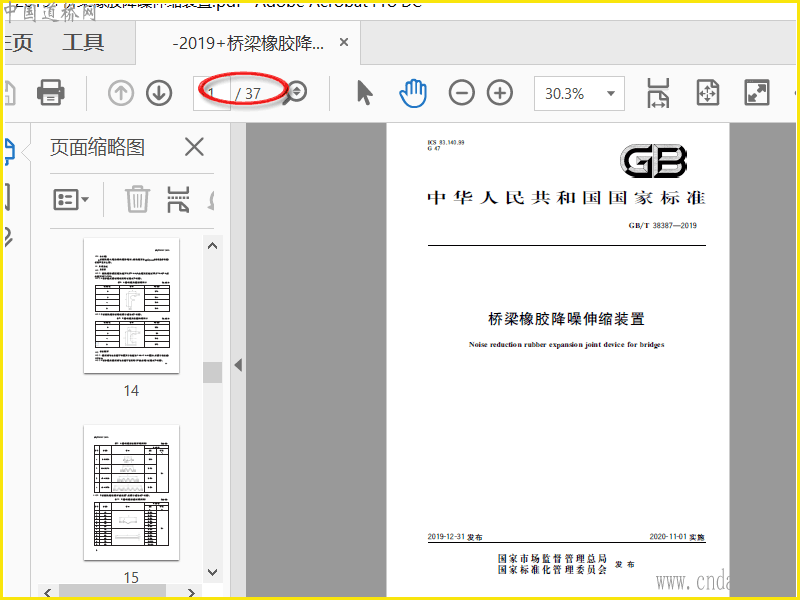Close the 桥梁橡胶降噪 document tab
Viewport: 800px width, 600px height.
344,42
